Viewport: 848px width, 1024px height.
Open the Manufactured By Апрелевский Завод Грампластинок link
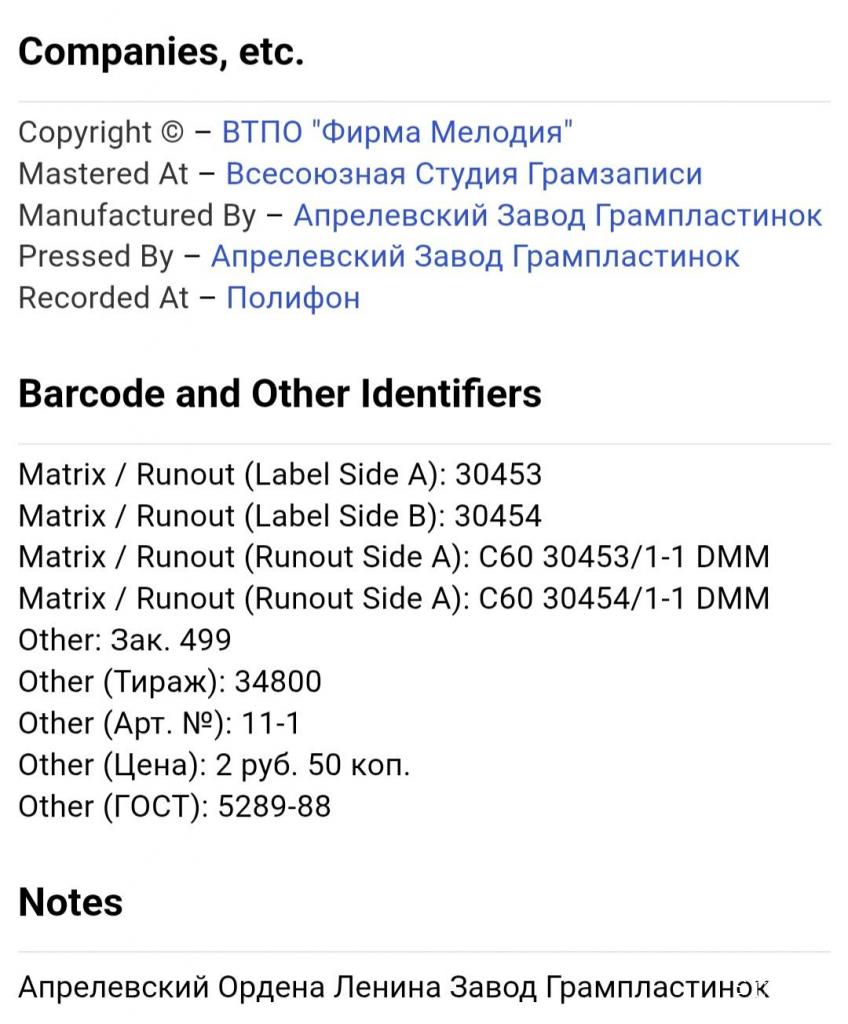coord(557,216)
